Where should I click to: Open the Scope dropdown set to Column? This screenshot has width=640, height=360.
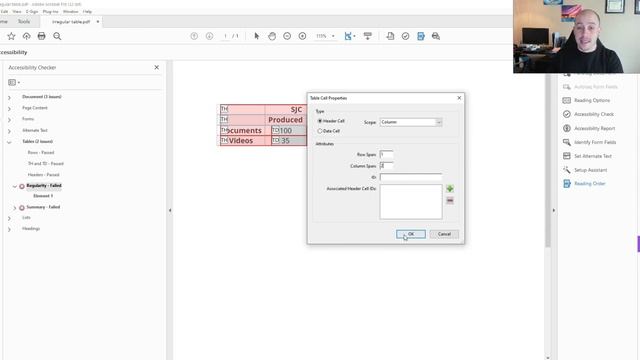(x=411, y=122)
